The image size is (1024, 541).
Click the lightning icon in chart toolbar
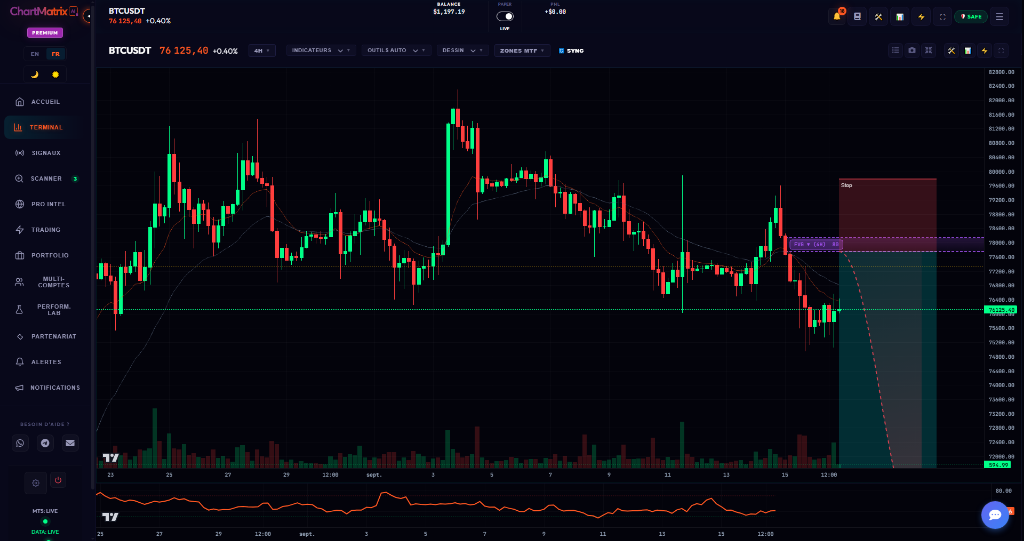pyautogui.click(x=984, y=50)
